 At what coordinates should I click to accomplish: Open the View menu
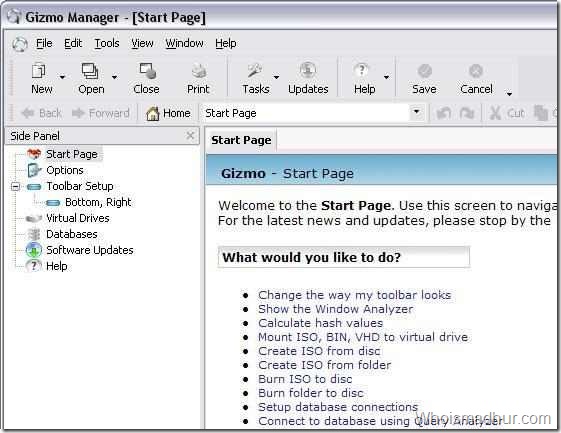coord(142,43)
